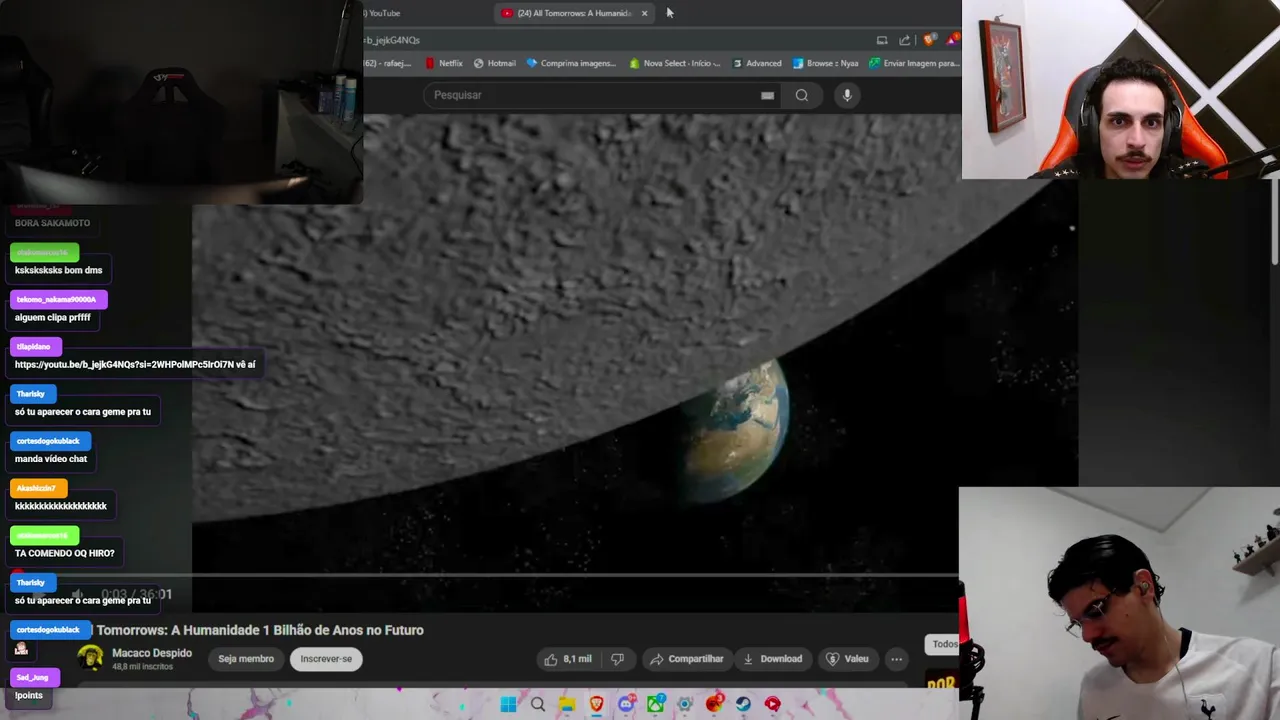This screenshot has height=720, width=1280.
Task: Click the Valeu thanks button
Action: click(x=847, y=659)
